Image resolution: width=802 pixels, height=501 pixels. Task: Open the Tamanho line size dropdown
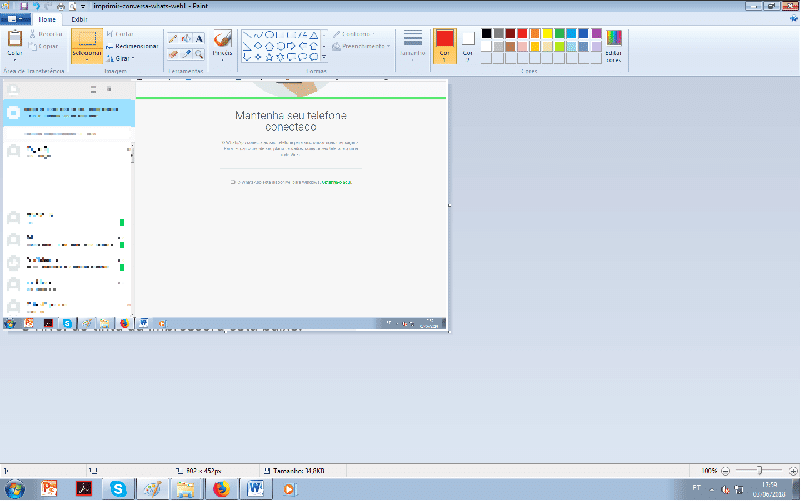point(412,45)
